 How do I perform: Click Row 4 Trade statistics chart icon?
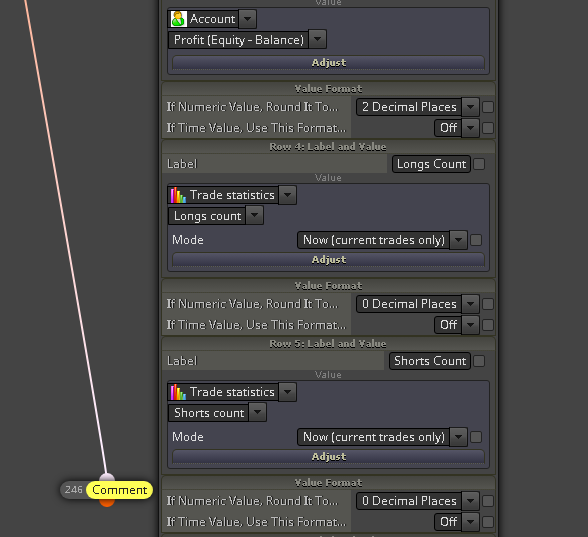click(178, 195)
